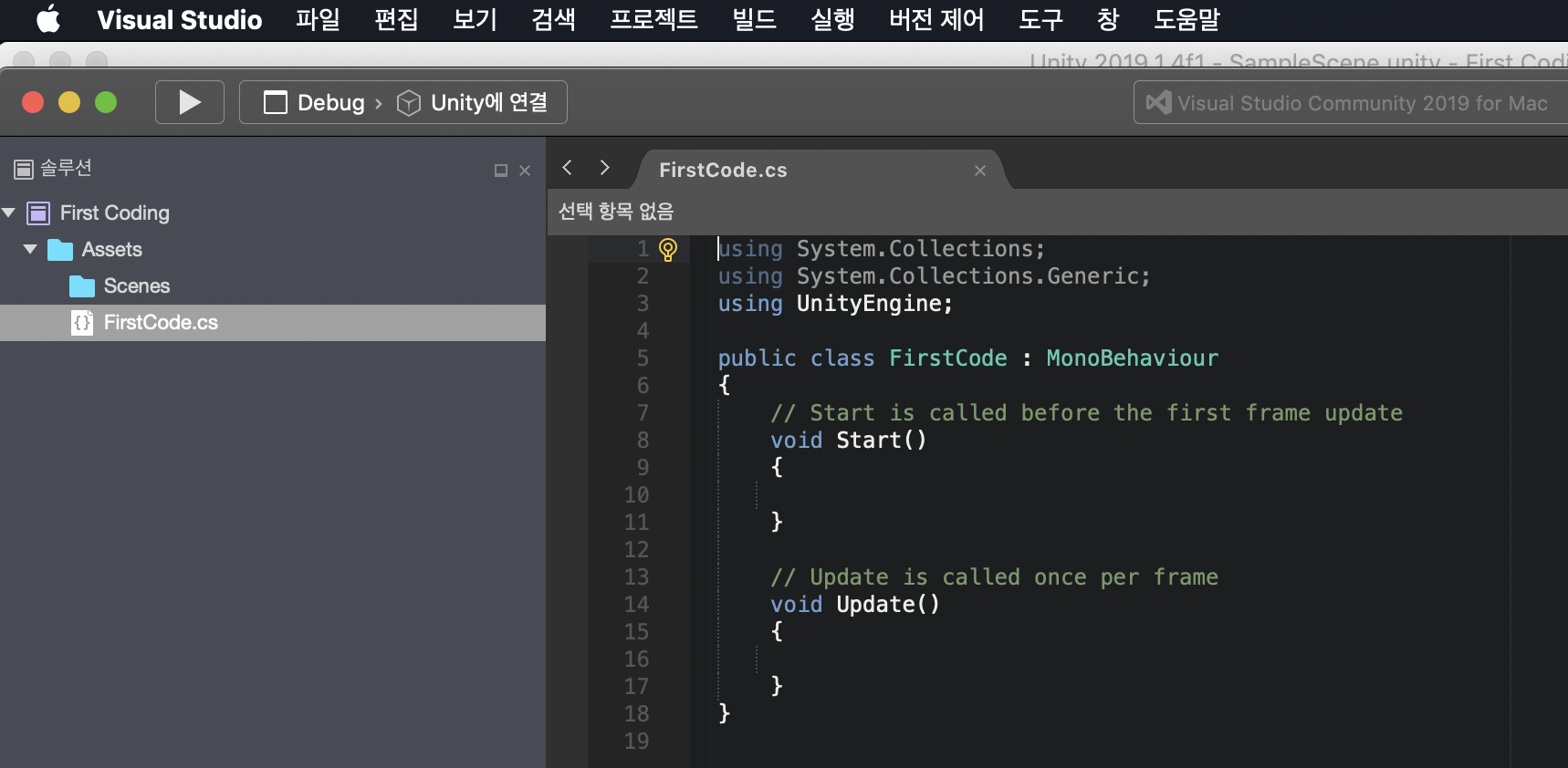Click the Update() method name
1568x768 pixels.
tap(888, 605)
